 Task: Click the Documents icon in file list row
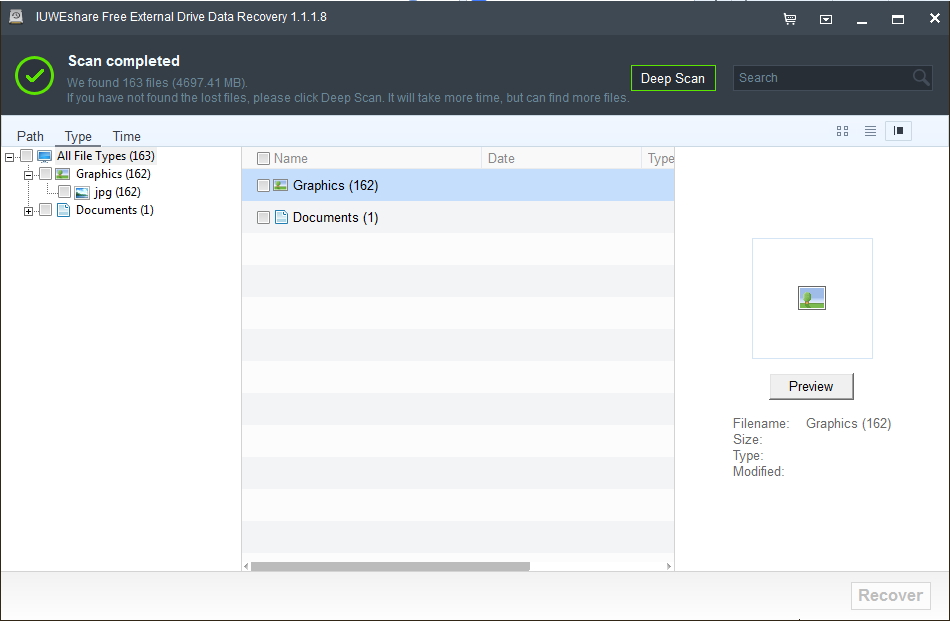(x=281, y=217)
